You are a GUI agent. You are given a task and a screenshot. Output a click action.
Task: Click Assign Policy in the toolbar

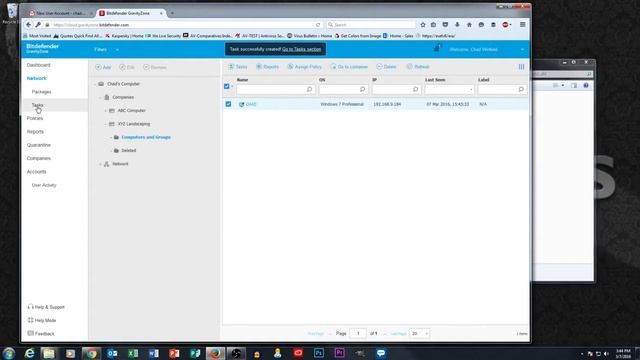coord(304,67)
